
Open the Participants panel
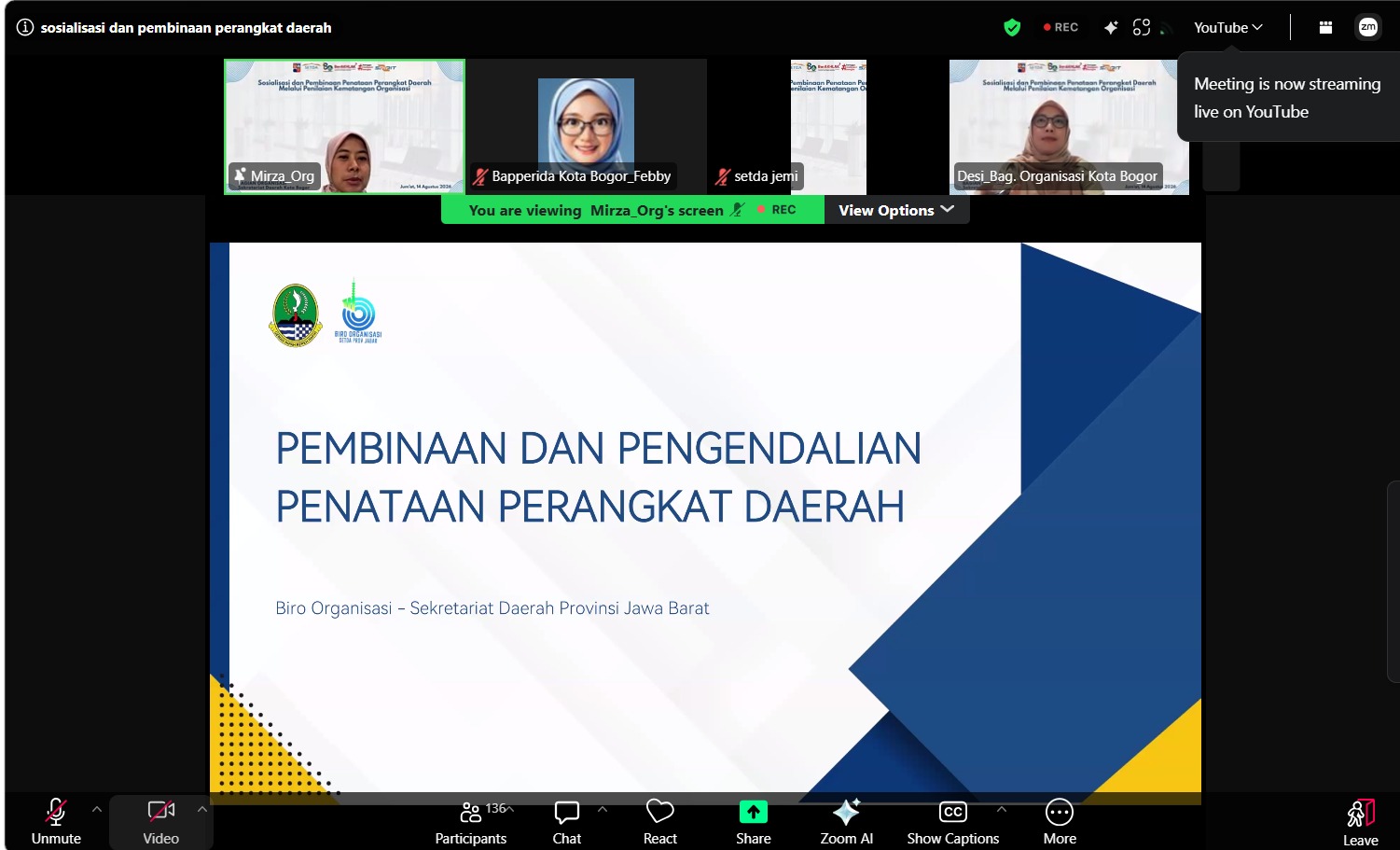471,821
